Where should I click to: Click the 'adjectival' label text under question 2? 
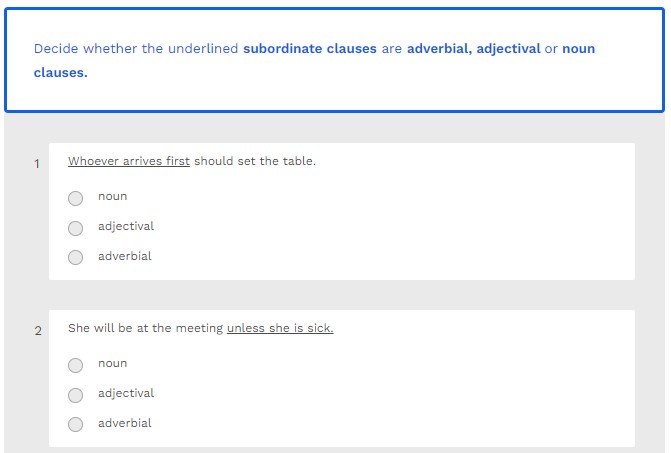(x=126, y=394)
